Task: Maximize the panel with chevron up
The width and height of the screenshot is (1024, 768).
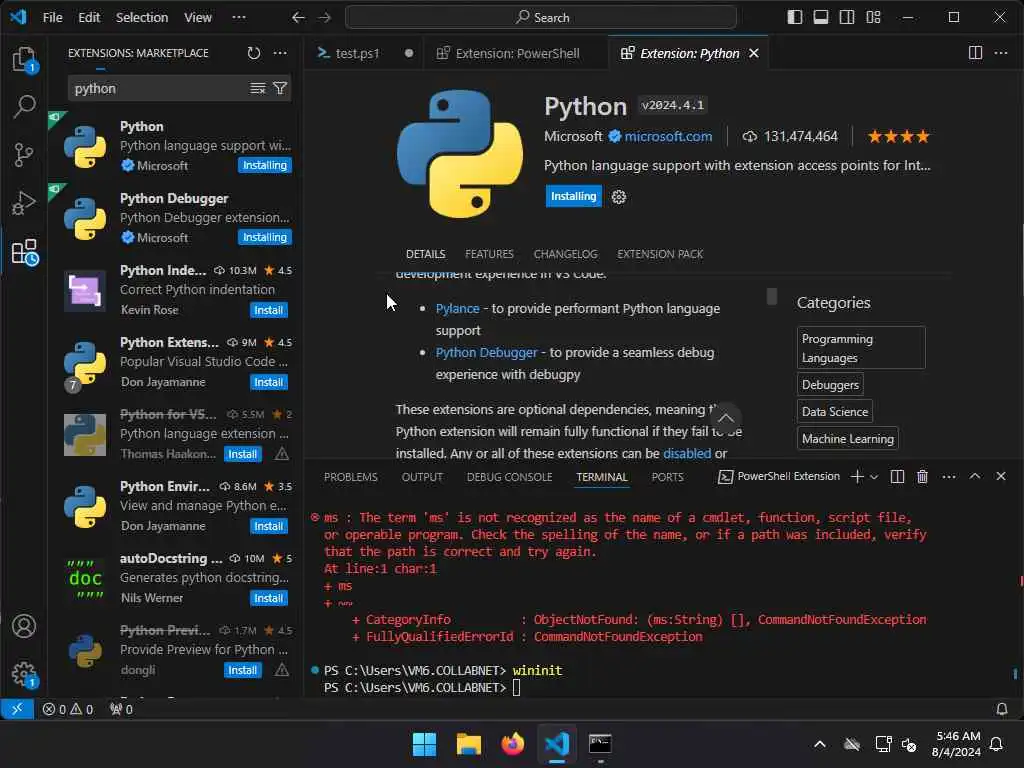Action: [974, 476]
